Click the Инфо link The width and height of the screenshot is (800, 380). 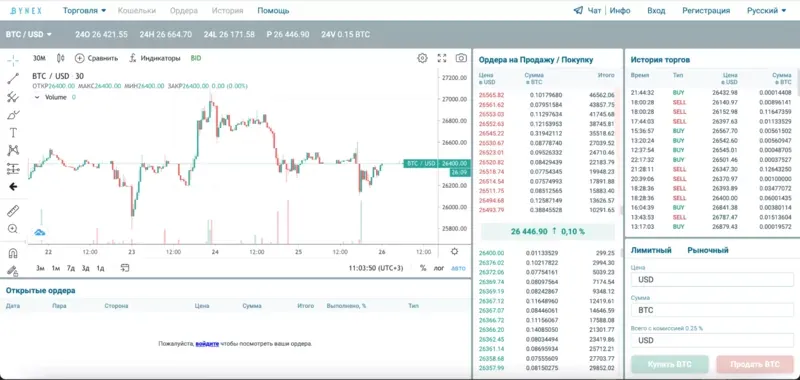coord(620,10)
